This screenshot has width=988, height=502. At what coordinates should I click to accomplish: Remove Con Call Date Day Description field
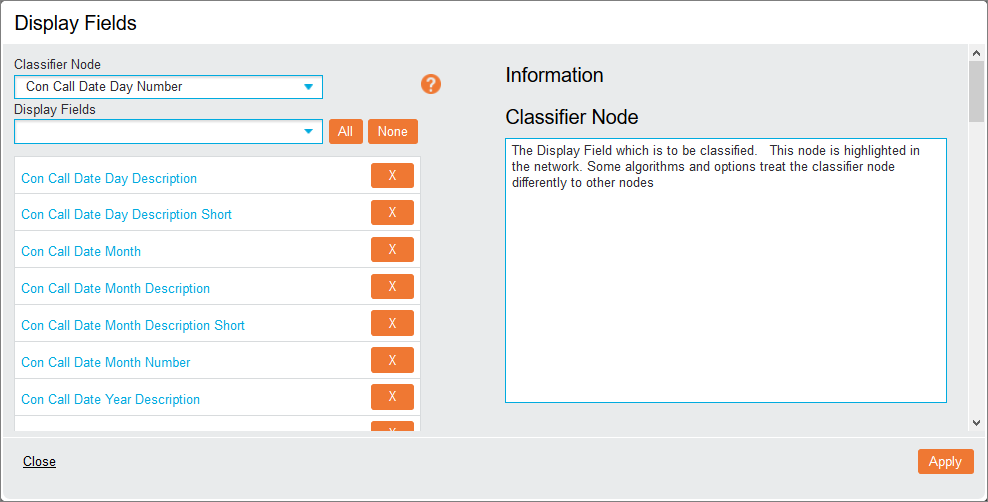click(x=392, y=176)
